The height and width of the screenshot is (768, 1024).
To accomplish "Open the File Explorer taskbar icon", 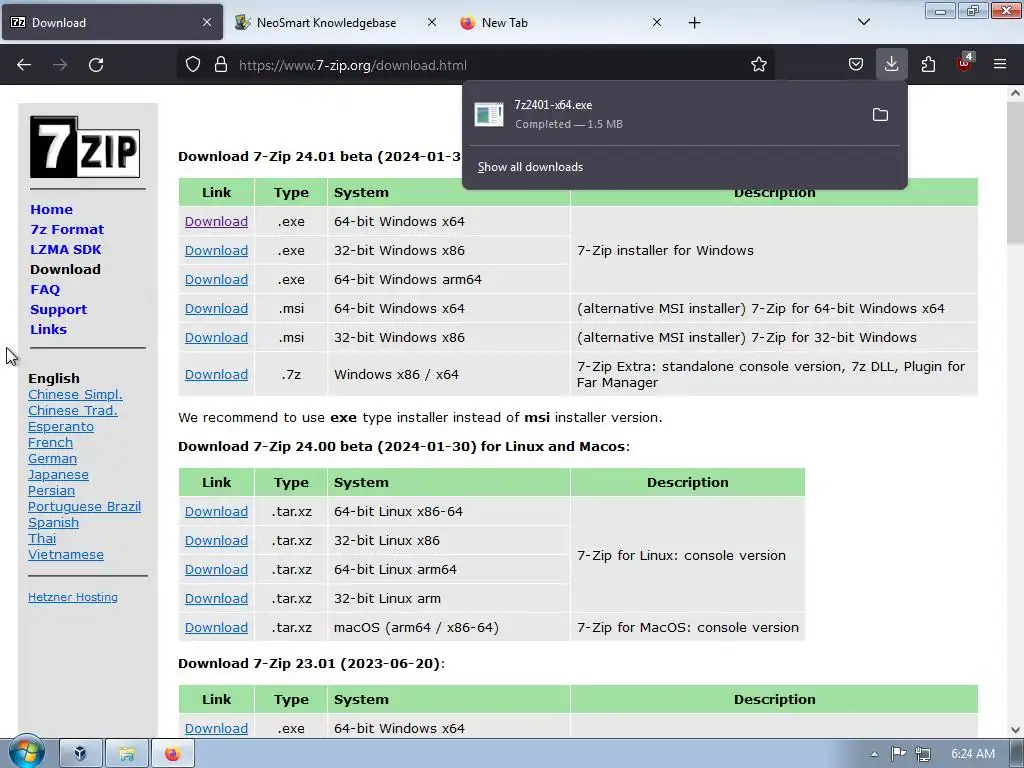I will point(127,754).
